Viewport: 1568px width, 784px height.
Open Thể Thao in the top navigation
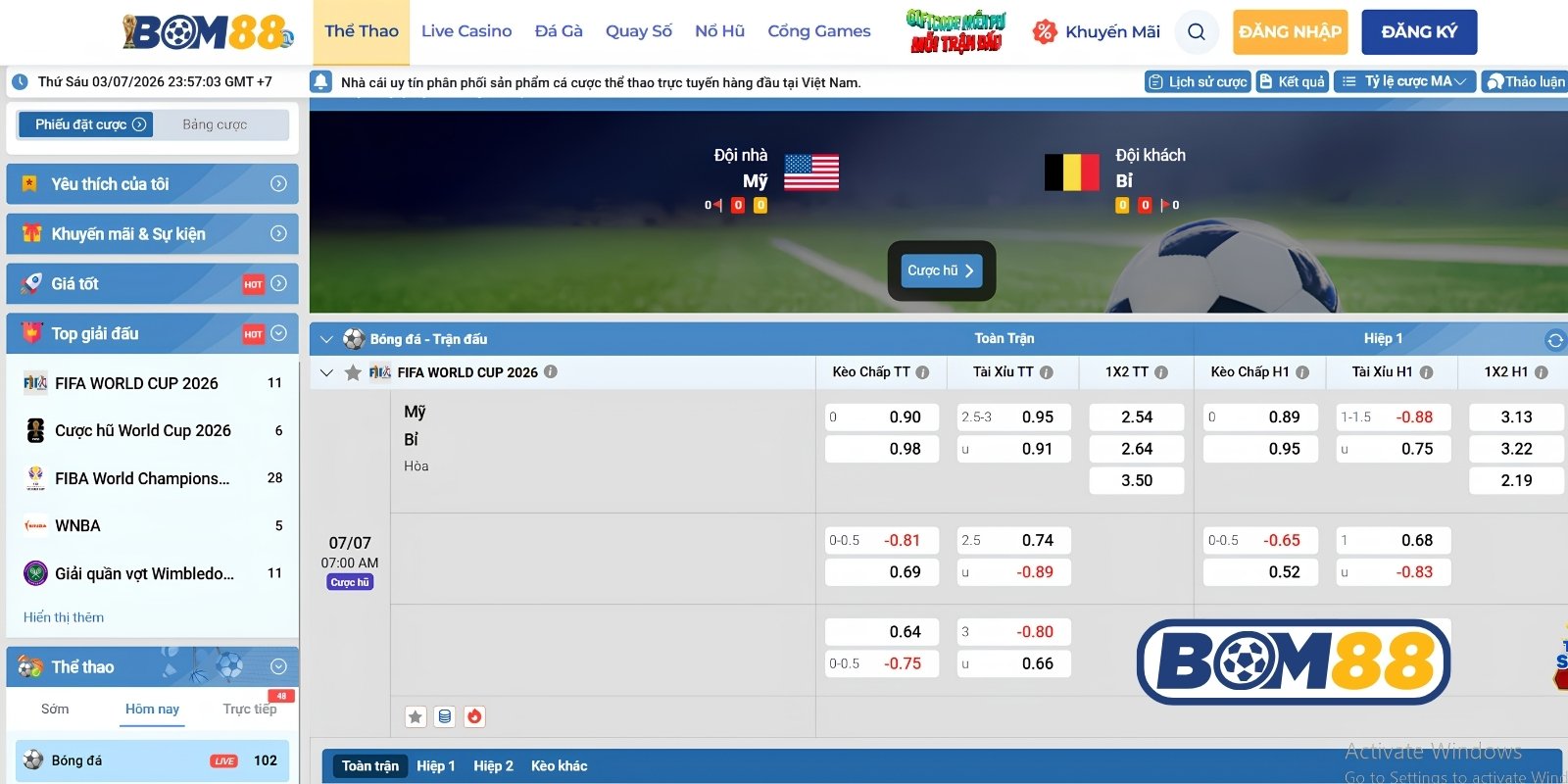pos(362,31)
